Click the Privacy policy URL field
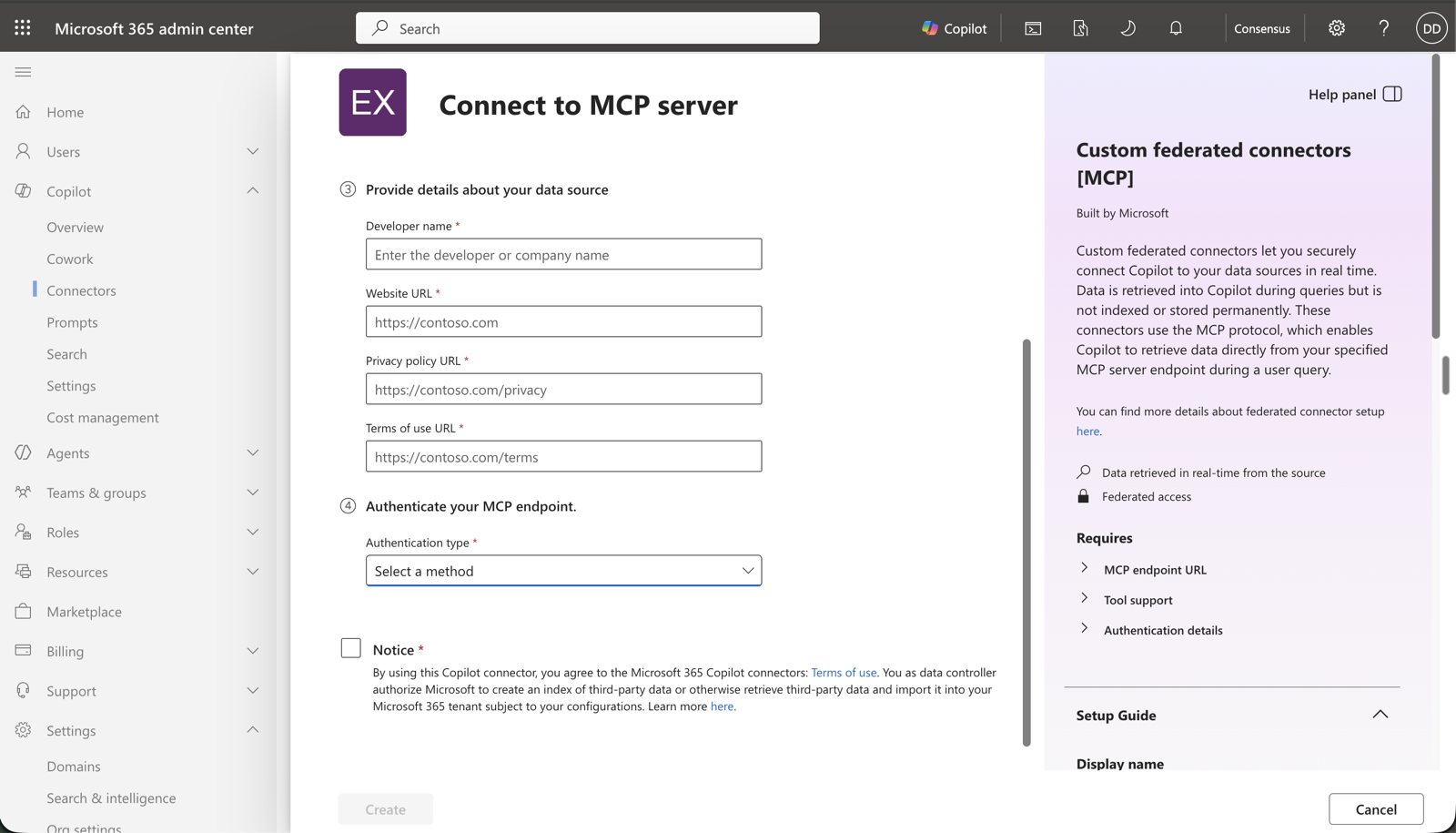1456x833 pixels. tap(563, 389)
